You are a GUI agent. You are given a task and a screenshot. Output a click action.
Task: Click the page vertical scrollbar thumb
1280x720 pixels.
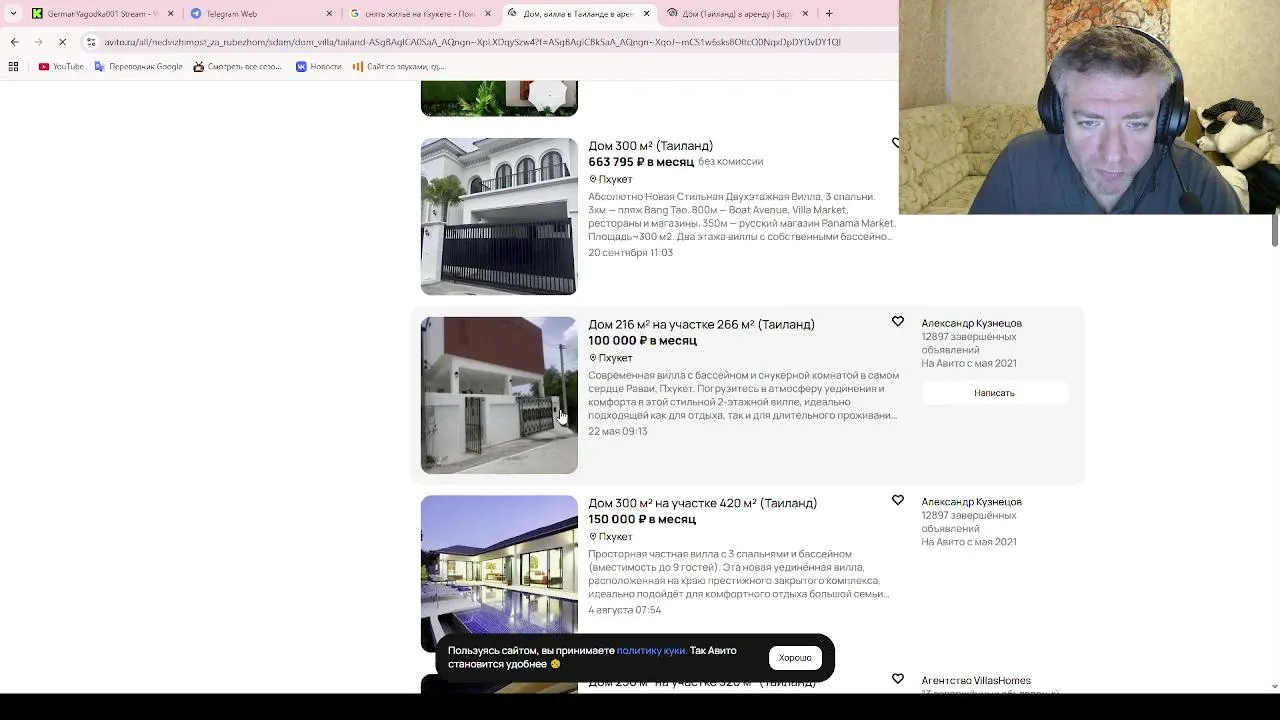click(1274, 229)
